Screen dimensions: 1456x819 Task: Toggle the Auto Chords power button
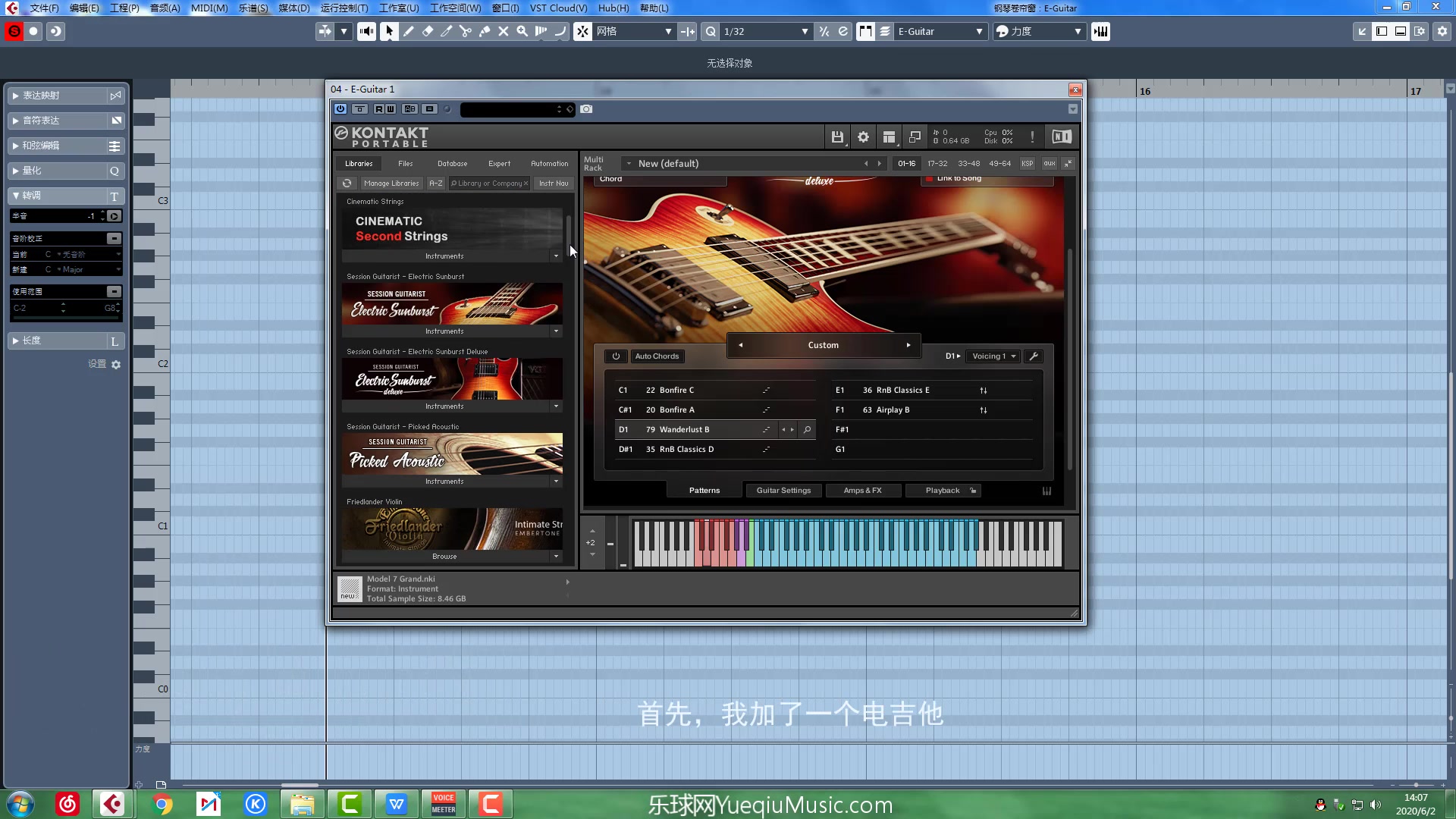point(616,356)
